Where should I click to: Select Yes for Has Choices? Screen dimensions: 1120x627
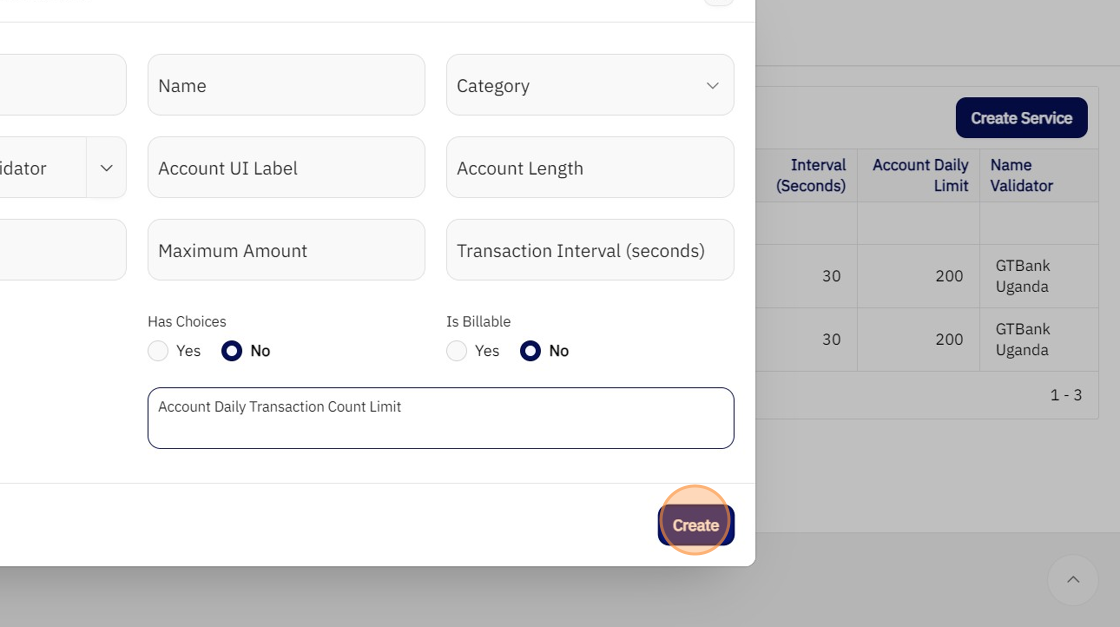[158, 351]
